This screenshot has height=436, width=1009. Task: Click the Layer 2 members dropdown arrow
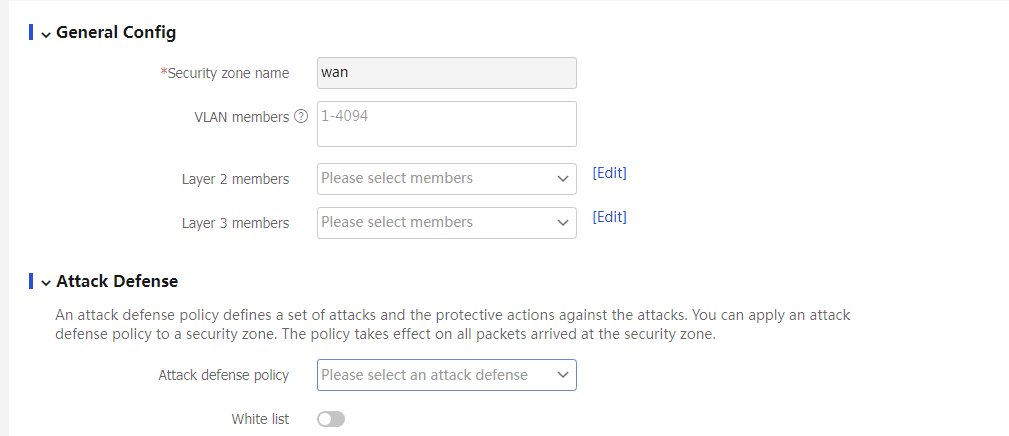tap(562, 179)
